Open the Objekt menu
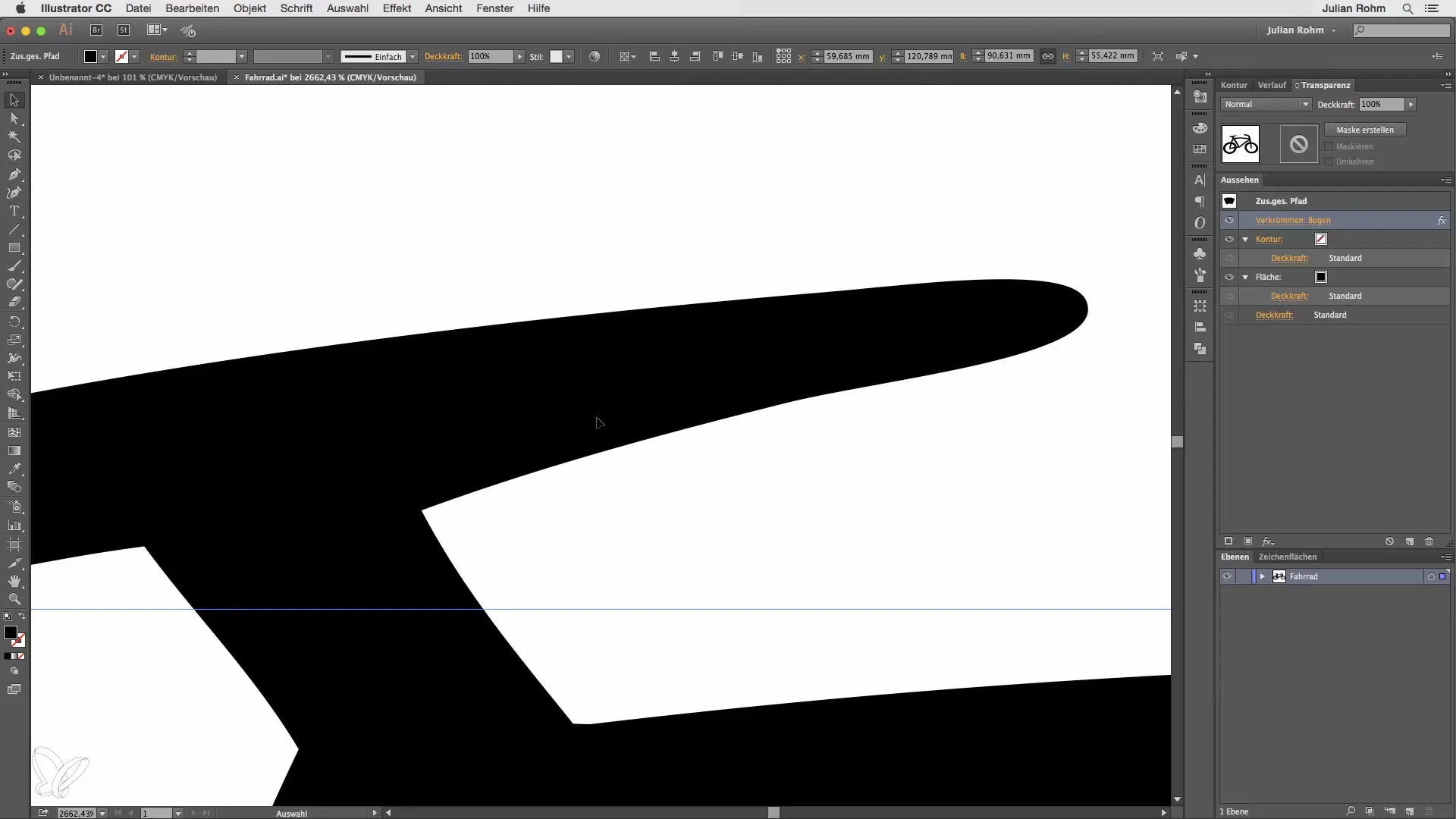This screenshot has width=1456, height=819. pyautogui.click(x=249, y=8)
